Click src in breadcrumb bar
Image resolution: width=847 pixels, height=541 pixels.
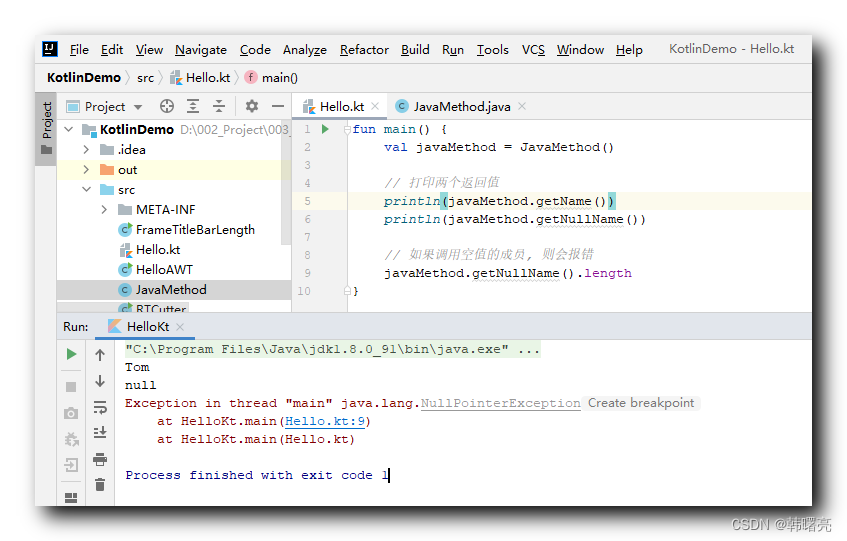(145, 78)
